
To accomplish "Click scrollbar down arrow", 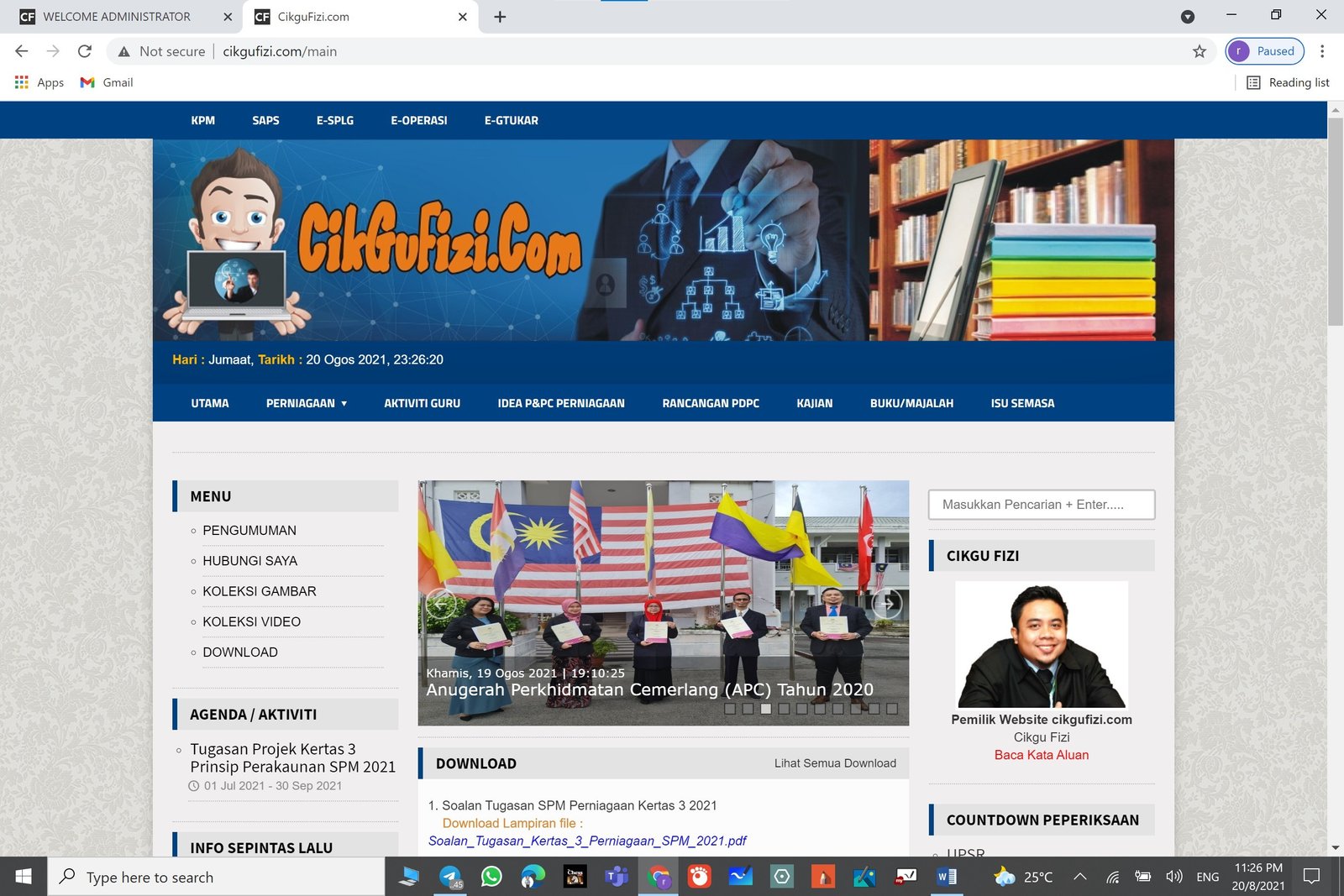I will coord(1336,848).
